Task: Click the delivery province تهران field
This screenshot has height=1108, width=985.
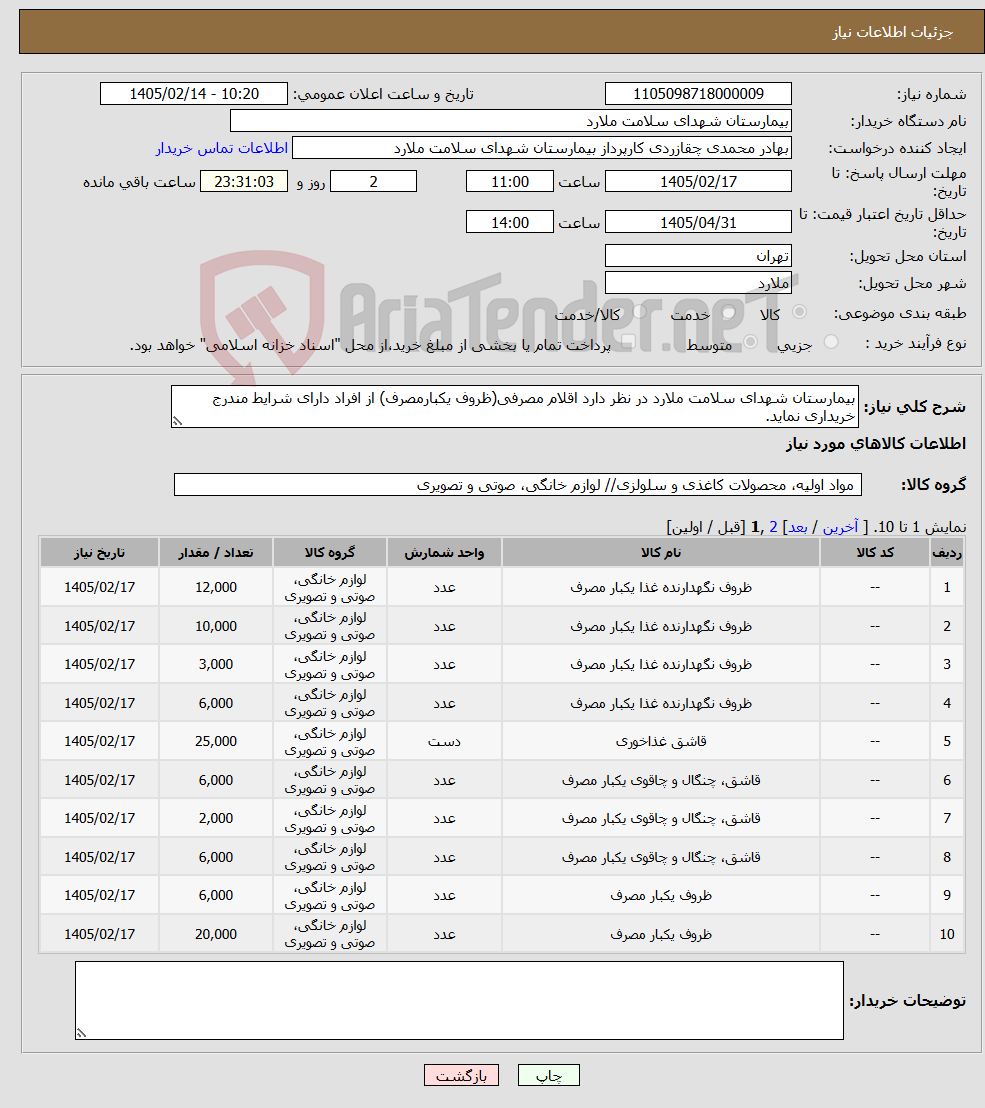Action: [698, 256]
